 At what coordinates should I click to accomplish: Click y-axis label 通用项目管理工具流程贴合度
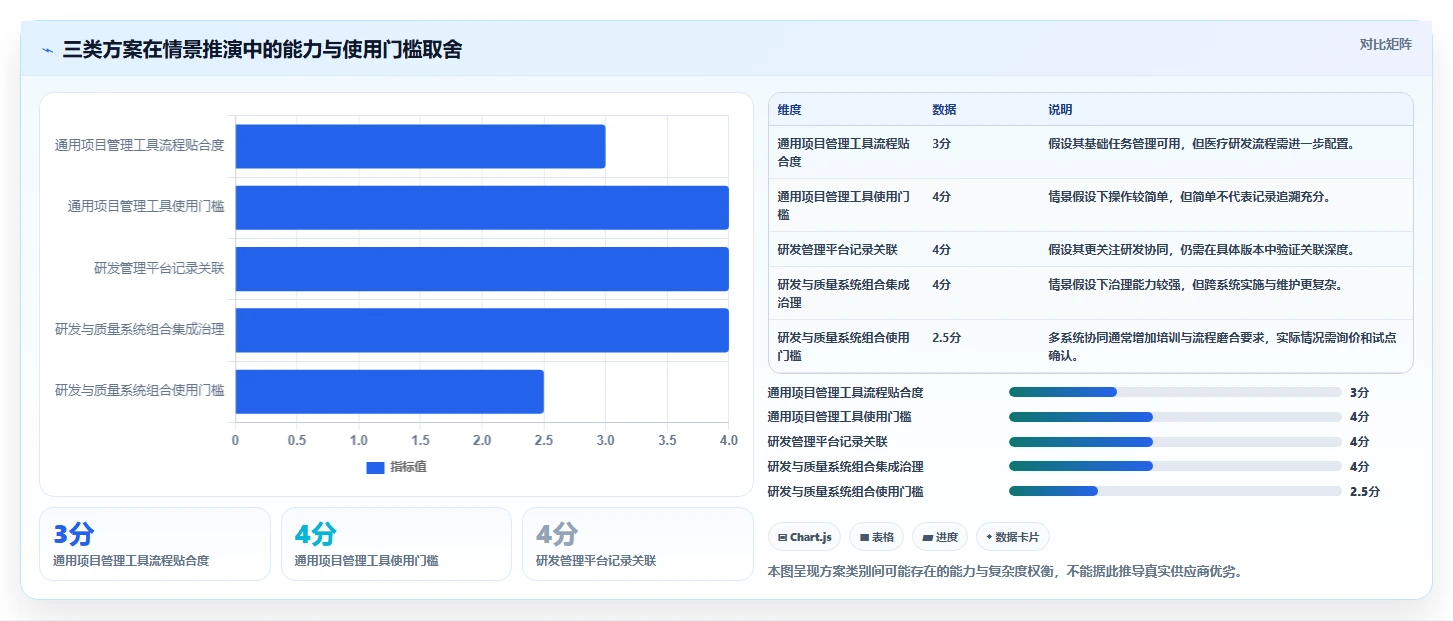[139, 146]
